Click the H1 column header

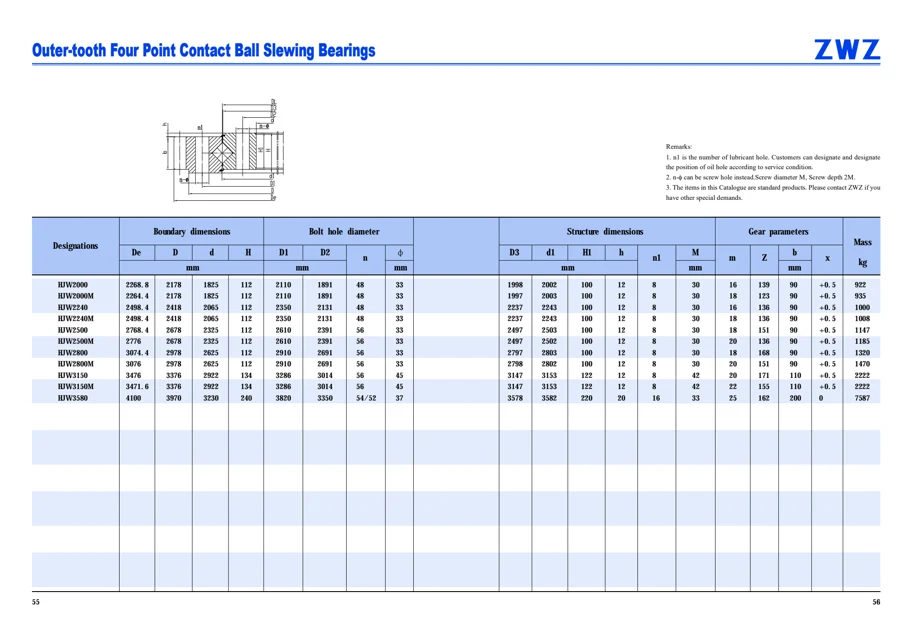point(587,253)
